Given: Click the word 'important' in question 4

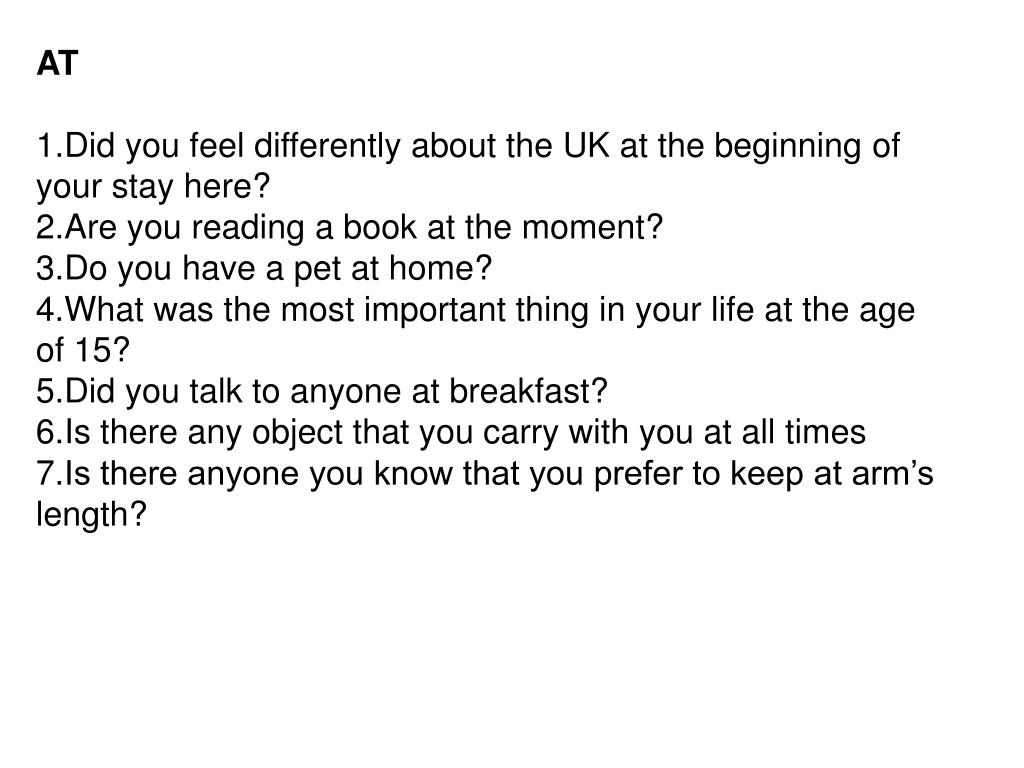Looking at the screenshot, I should click(436, 310).
